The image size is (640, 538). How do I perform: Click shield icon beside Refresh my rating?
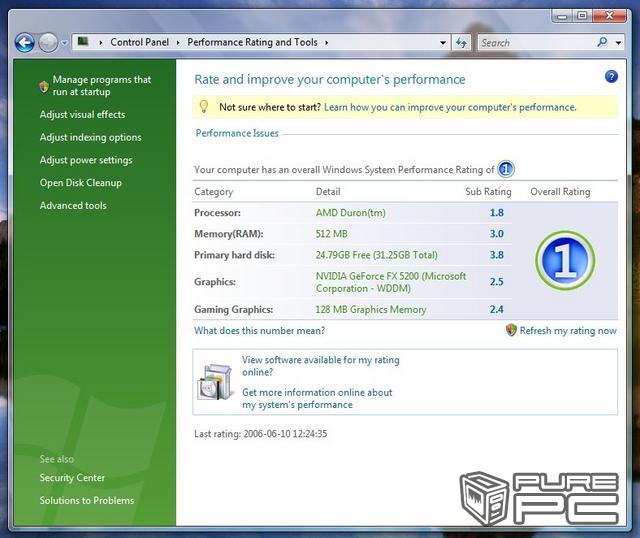click(x=511, y=330)
